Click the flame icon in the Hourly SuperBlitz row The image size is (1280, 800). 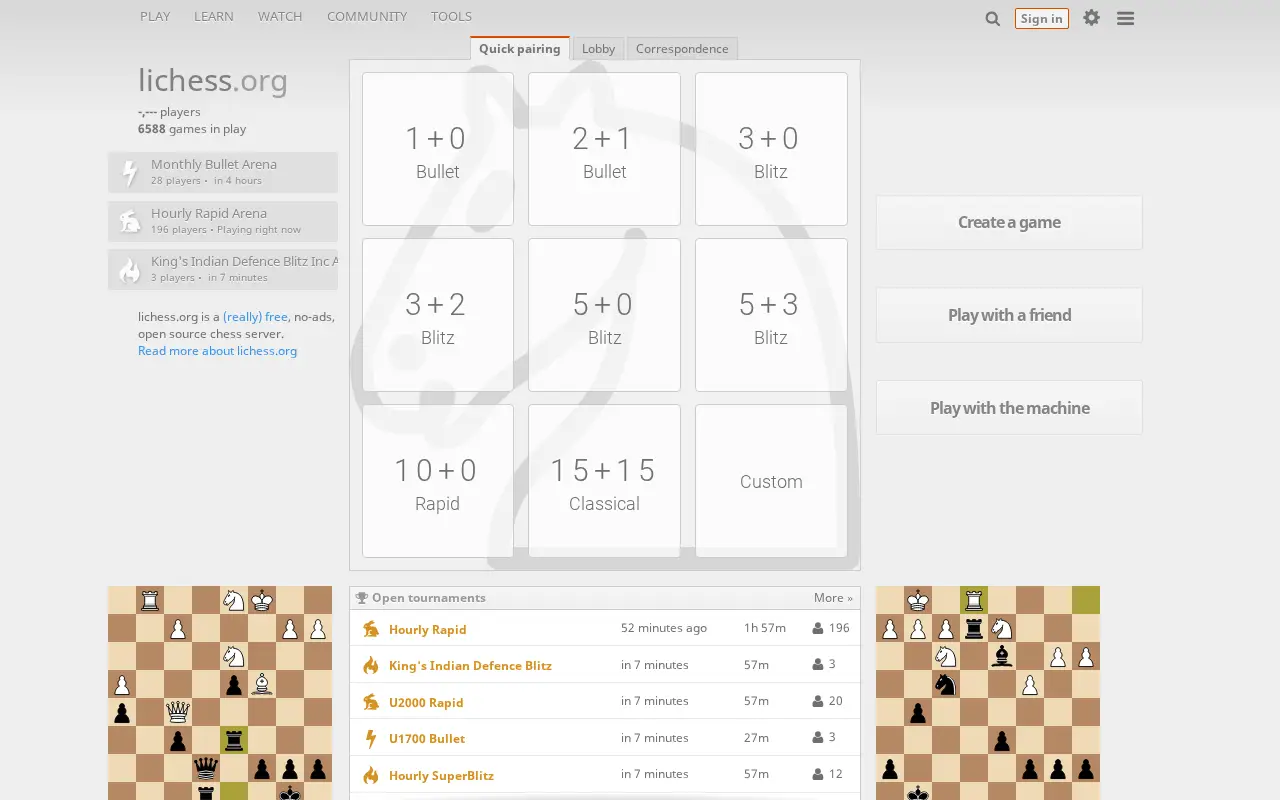(x=371, y=775)
